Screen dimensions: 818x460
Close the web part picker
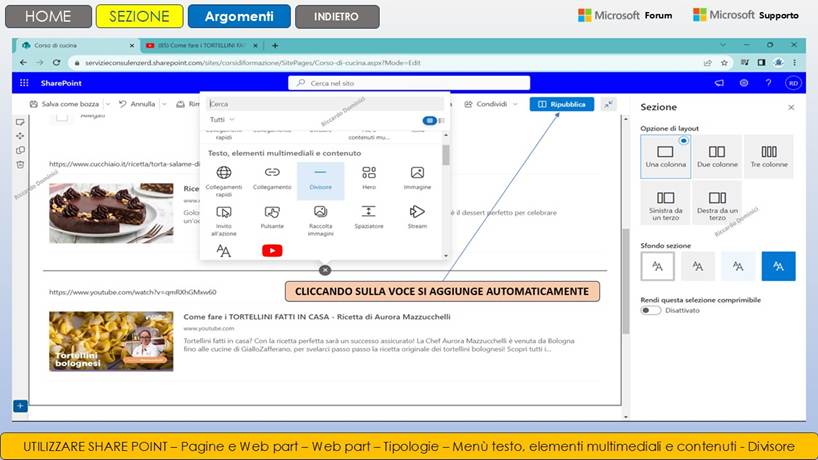pyautogui.click(x=325, y=270)
